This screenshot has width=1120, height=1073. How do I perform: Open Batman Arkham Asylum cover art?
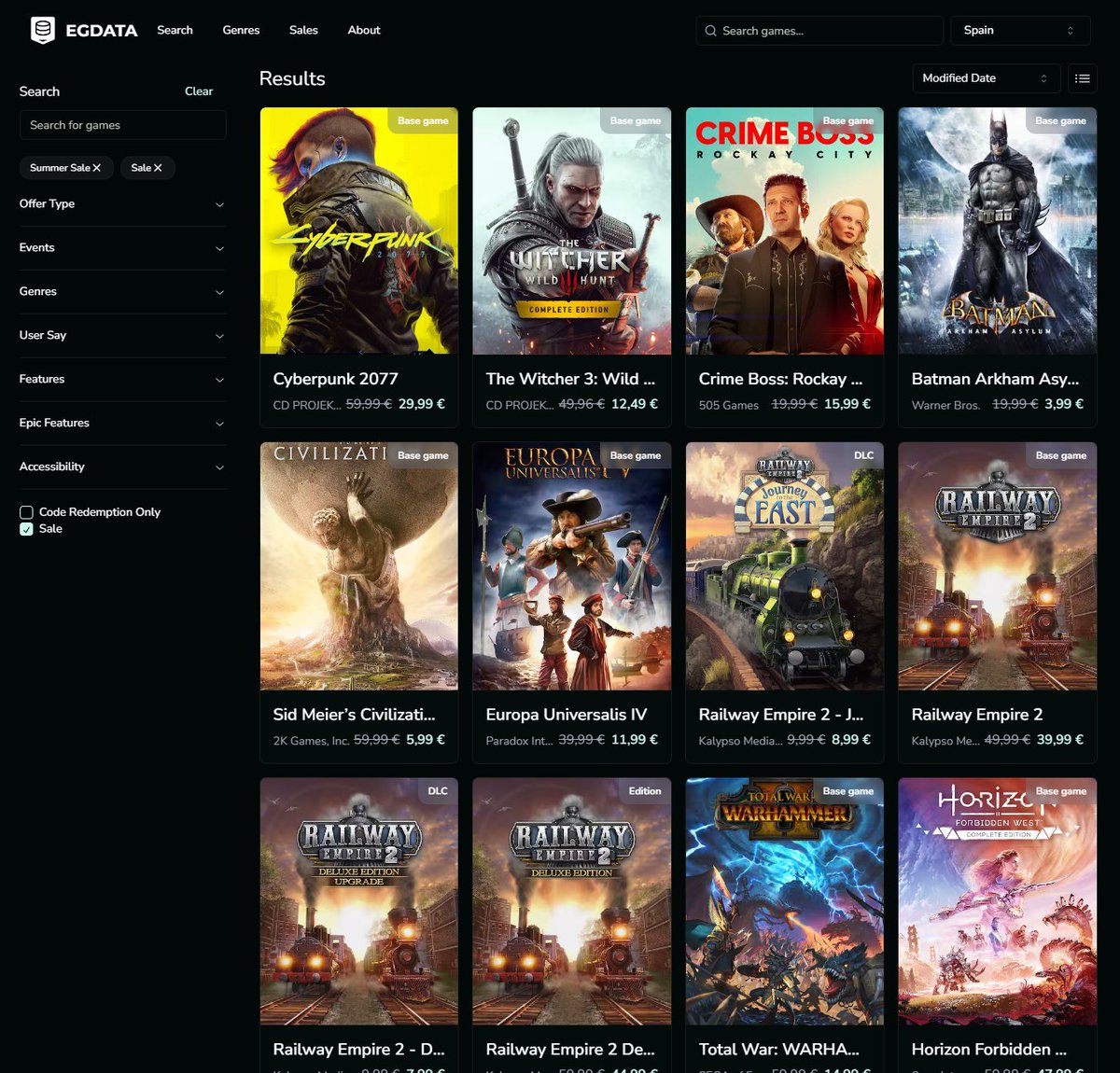point(998,231)
